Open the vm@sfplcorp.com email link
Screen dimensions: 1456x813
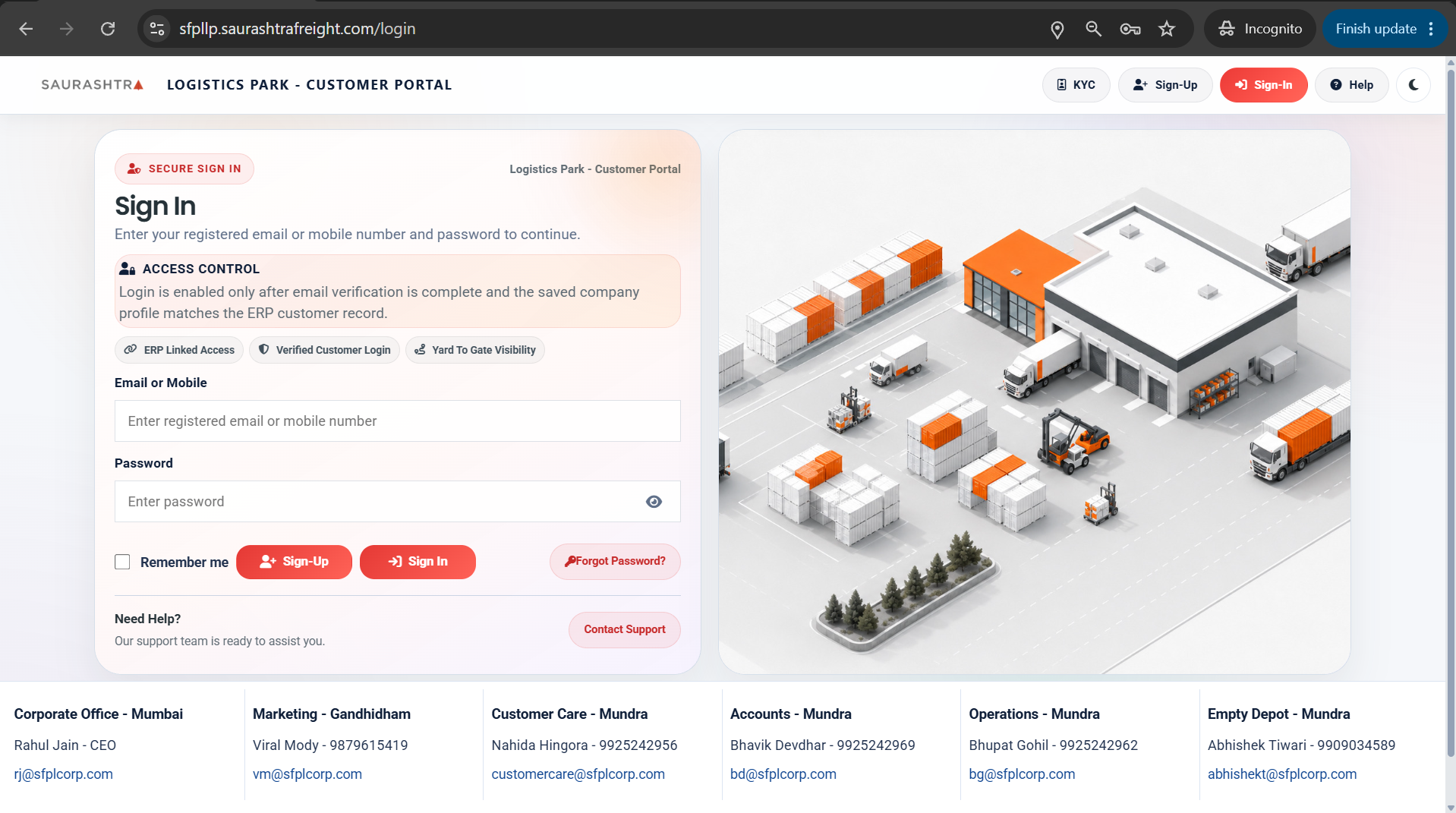click(x=307, y=774)
